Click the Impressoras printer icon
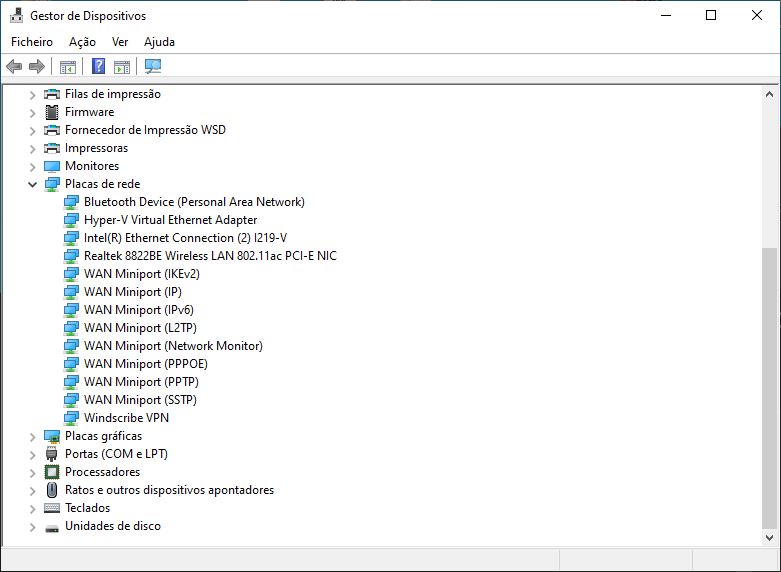This screenshot has height=572, width=781. click(x=52, y=148)
